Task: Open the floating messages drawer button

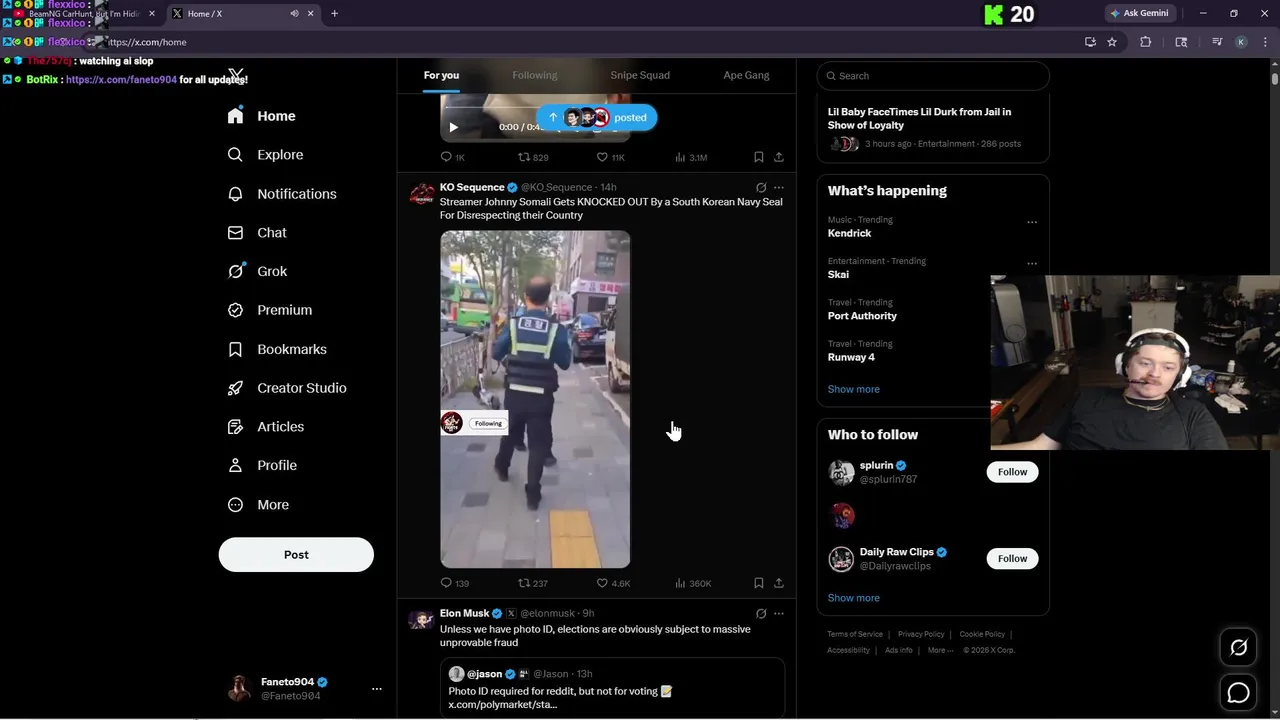Action: click(x=1238, y=692)
